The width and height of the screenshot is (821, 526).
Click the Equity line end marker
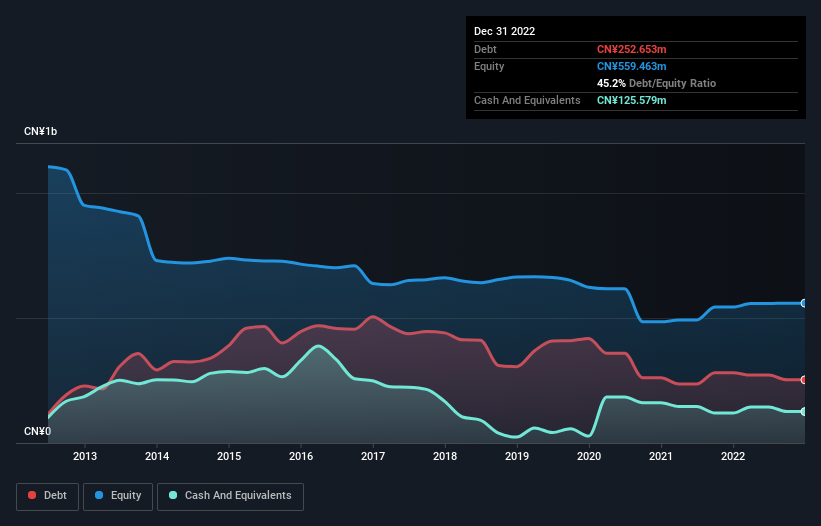(x=804, y=303)
